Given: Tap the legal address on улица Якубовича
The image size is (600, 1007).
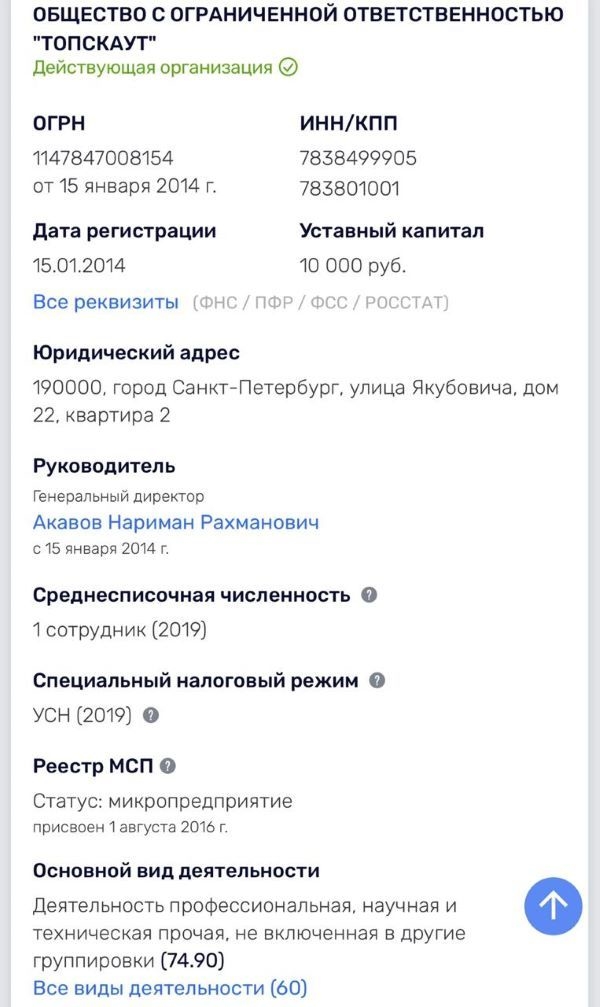Looking at the screenshot, I should point(295,401).
